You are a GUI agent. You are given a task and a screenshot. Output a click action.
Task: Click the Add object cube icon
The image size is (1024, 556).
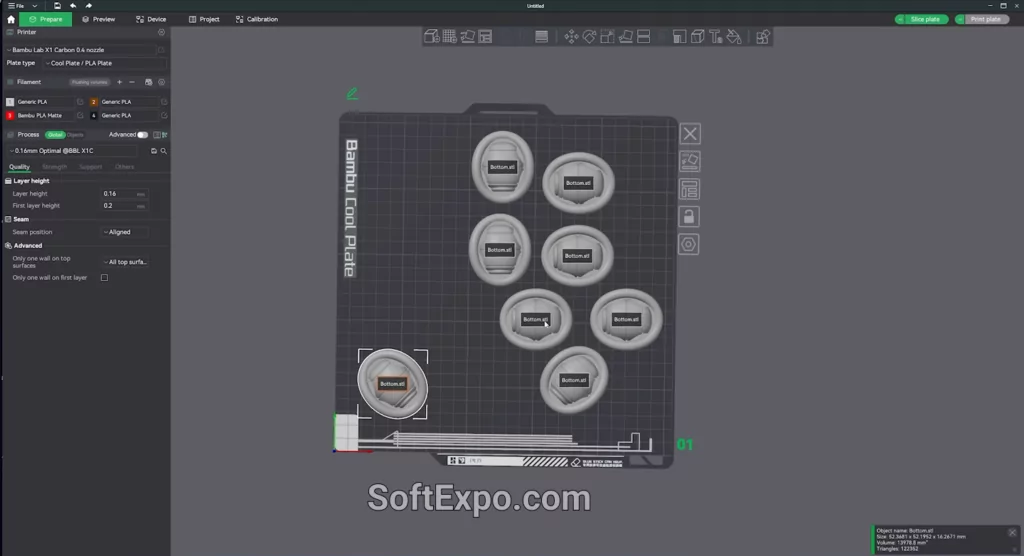[431, 37]
